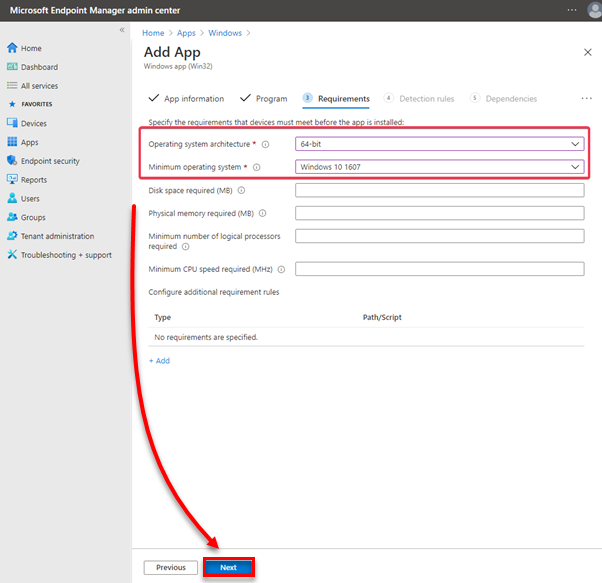Click the + Add requirement link

(159, 361)
